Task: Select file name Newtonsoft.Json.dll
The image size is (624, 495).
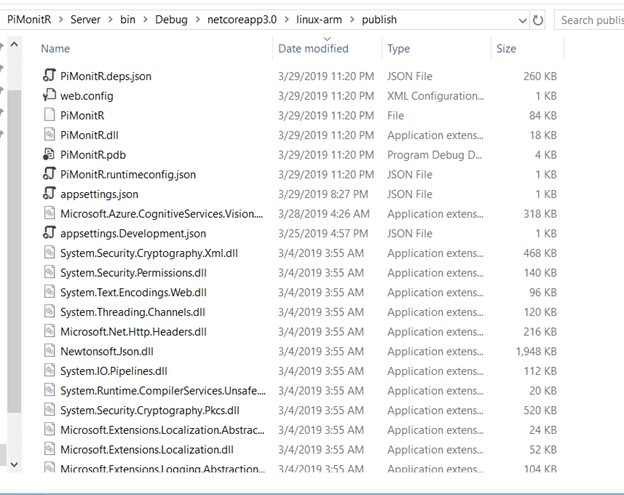Action: pos(107,351)
